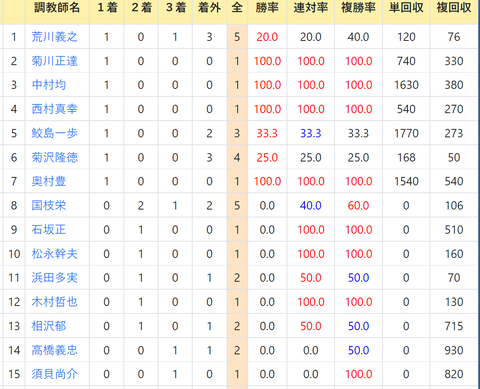Open trainer 高橋義忠 link
480x389 pixels.
click(x=54, y=350)
